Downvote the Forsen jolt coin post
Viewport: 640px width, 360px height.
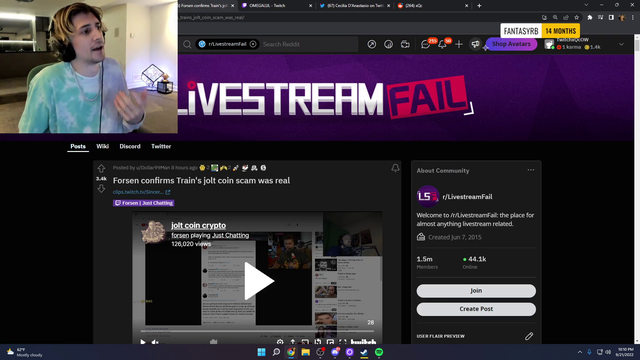pos(101,189)
